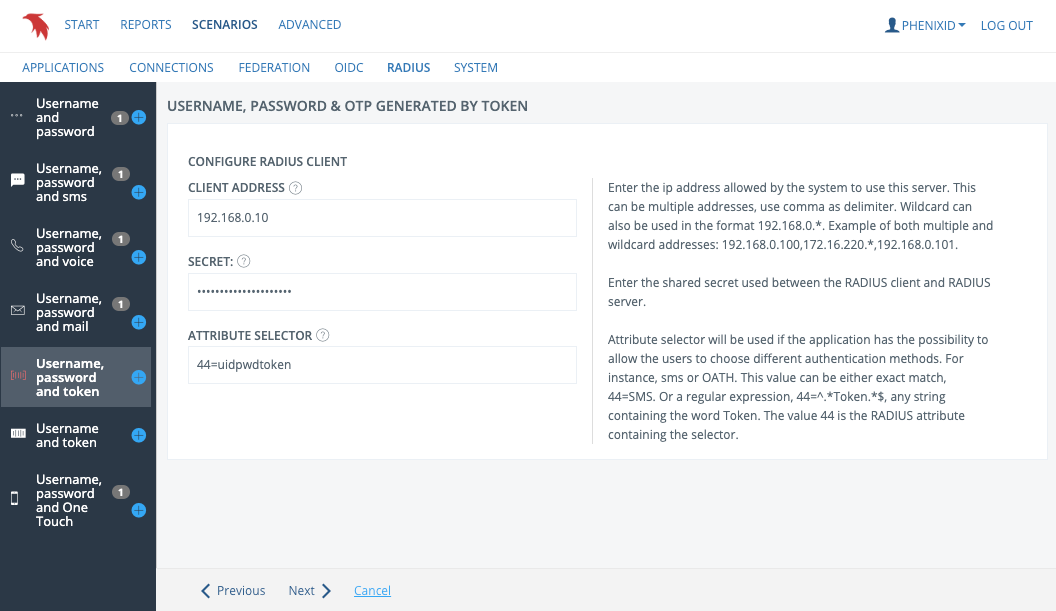Select Username, password and sms scenario

coord(69,183)
